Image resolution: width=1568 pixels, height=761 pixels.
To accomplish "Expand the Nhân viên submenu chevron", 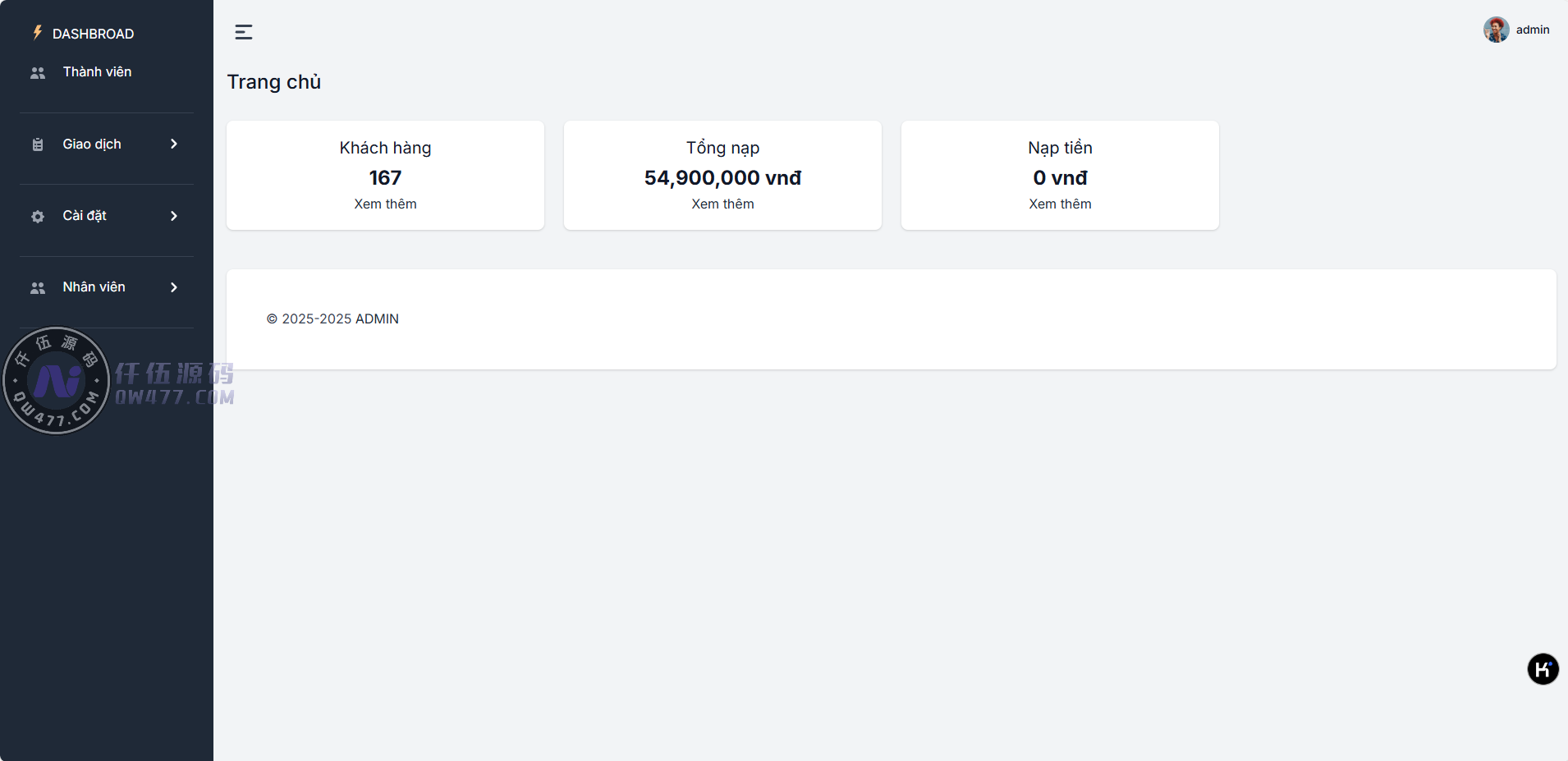I will (174, 287).
